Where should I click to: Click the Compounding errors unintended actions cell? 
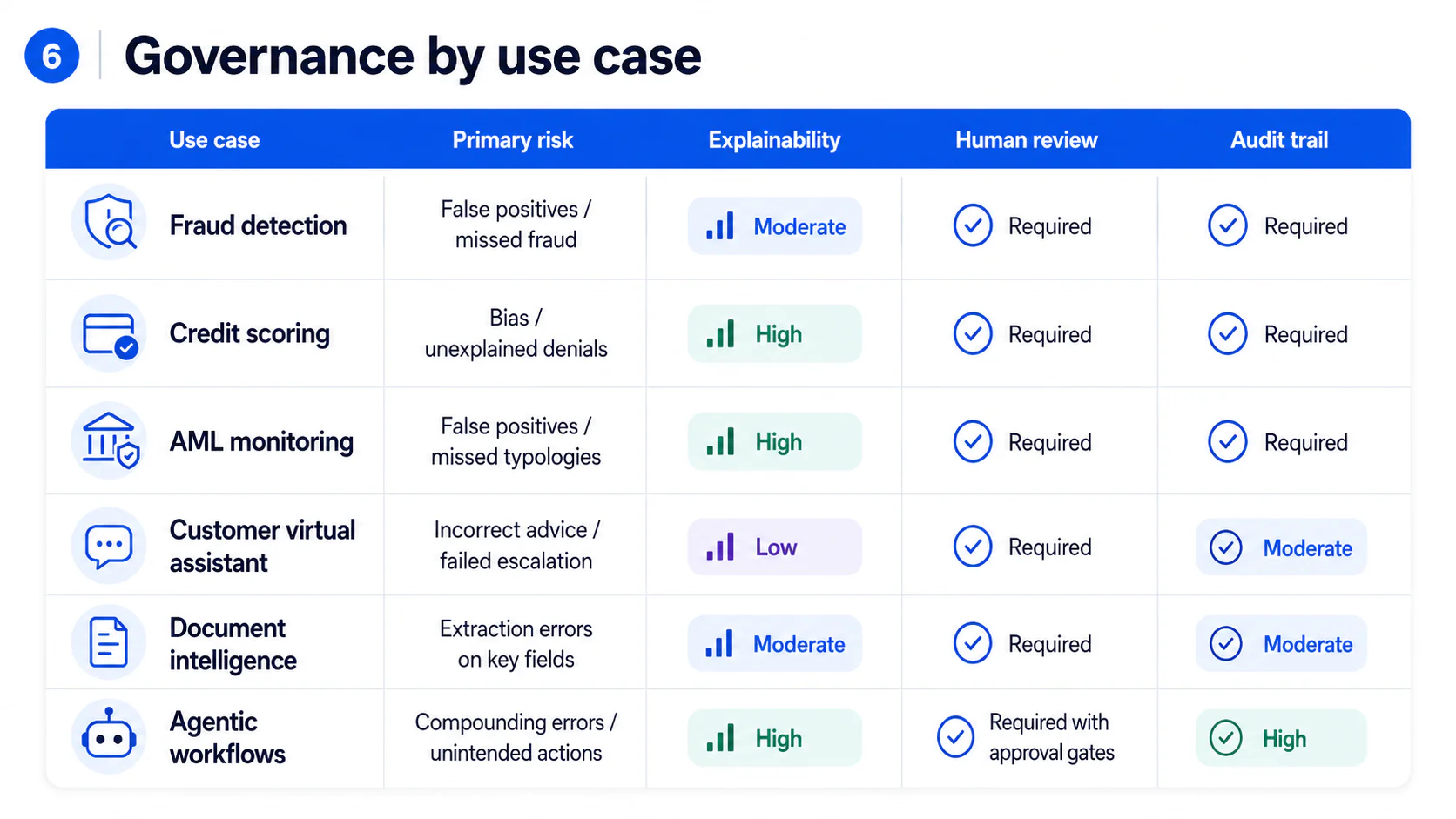(x=516, y=737)
